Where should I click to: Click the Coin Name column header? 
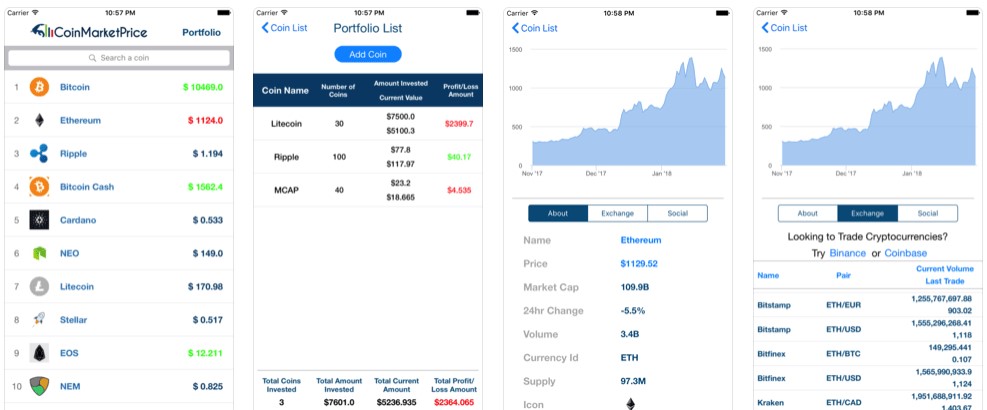click(x=285, y=91)
